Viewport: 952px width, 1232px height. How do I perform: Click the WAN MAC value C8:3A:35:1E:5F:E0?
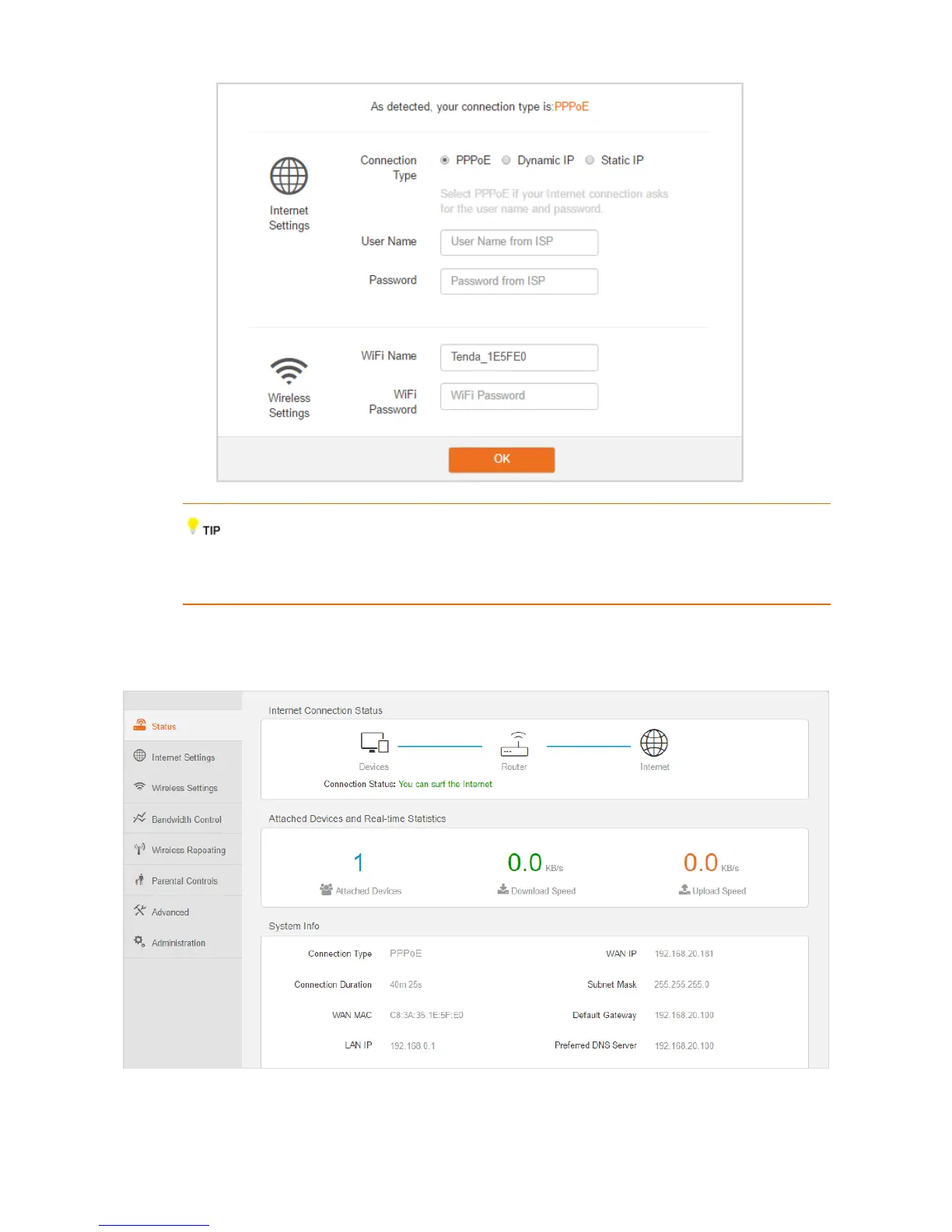point(426,1015)
